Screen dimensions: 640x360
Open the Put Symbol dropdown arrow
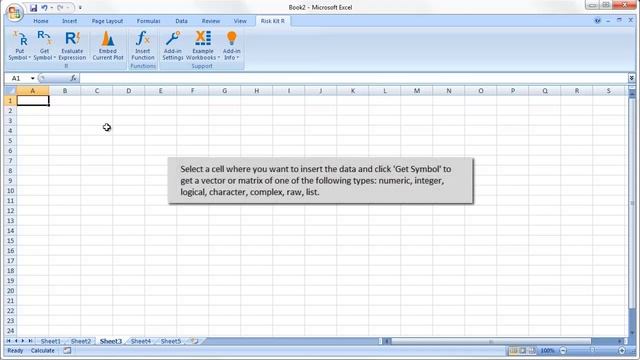coord(29,58)
